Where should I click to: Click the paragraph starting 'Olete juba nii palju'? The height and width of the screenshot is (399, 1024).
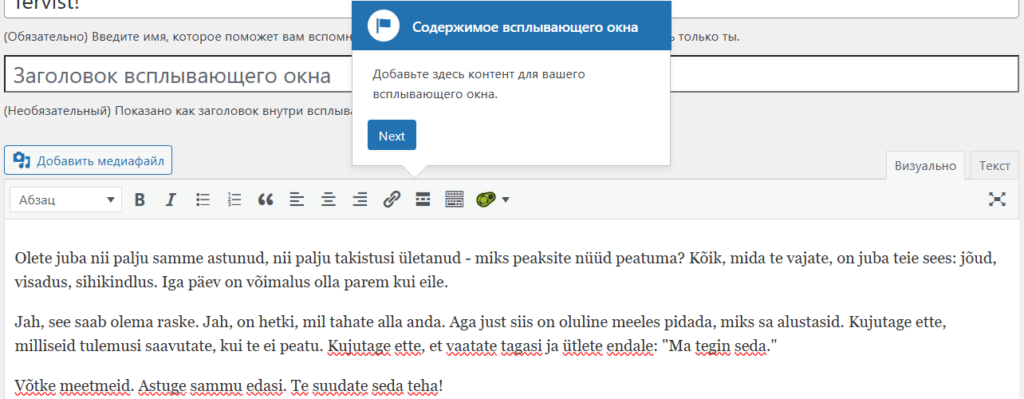point(505,270)
